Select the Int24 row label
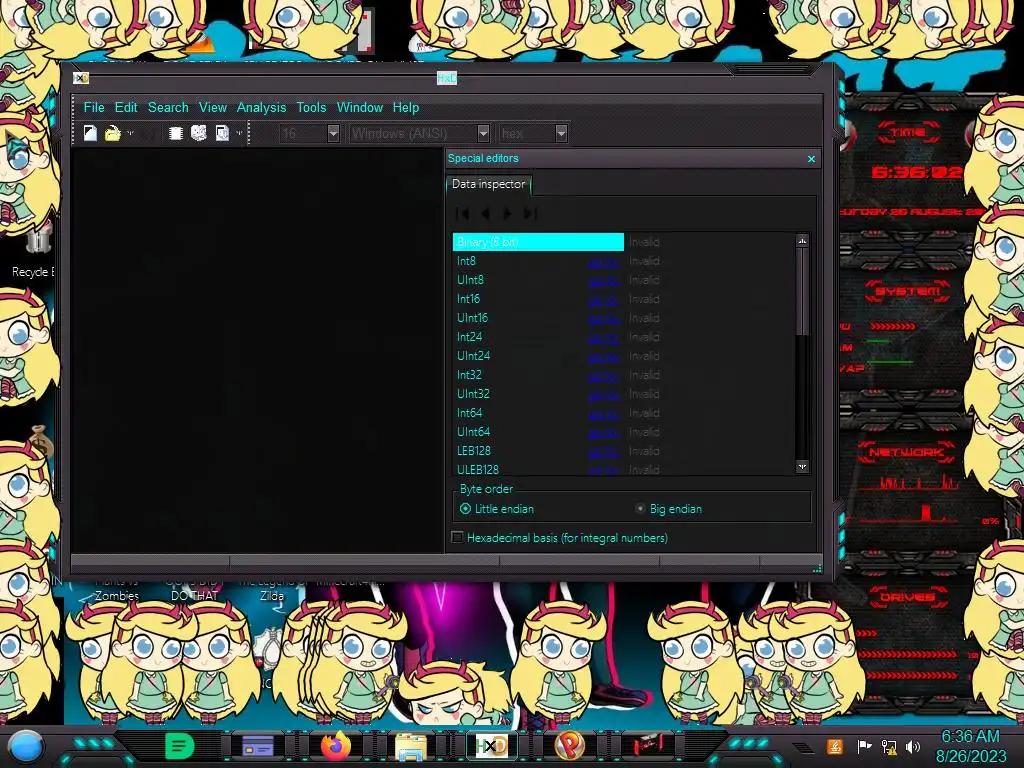 (469, 337)
